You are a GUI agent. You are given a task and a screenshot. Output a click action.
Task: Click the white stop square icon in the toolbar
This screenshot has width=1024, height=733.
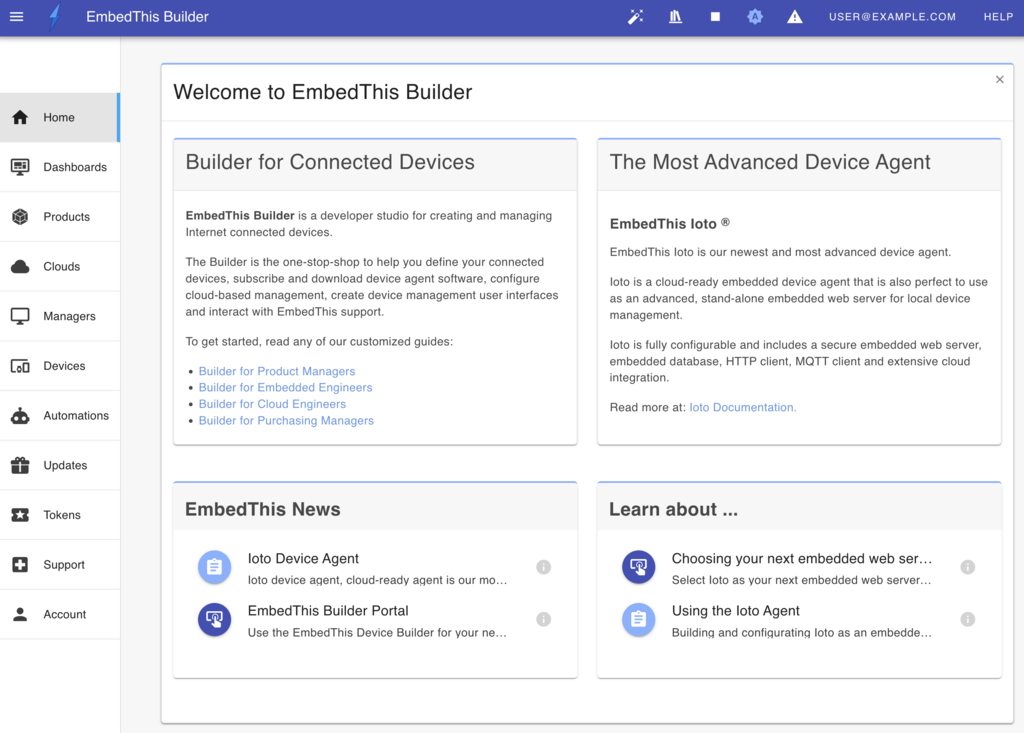click(715, 16)
